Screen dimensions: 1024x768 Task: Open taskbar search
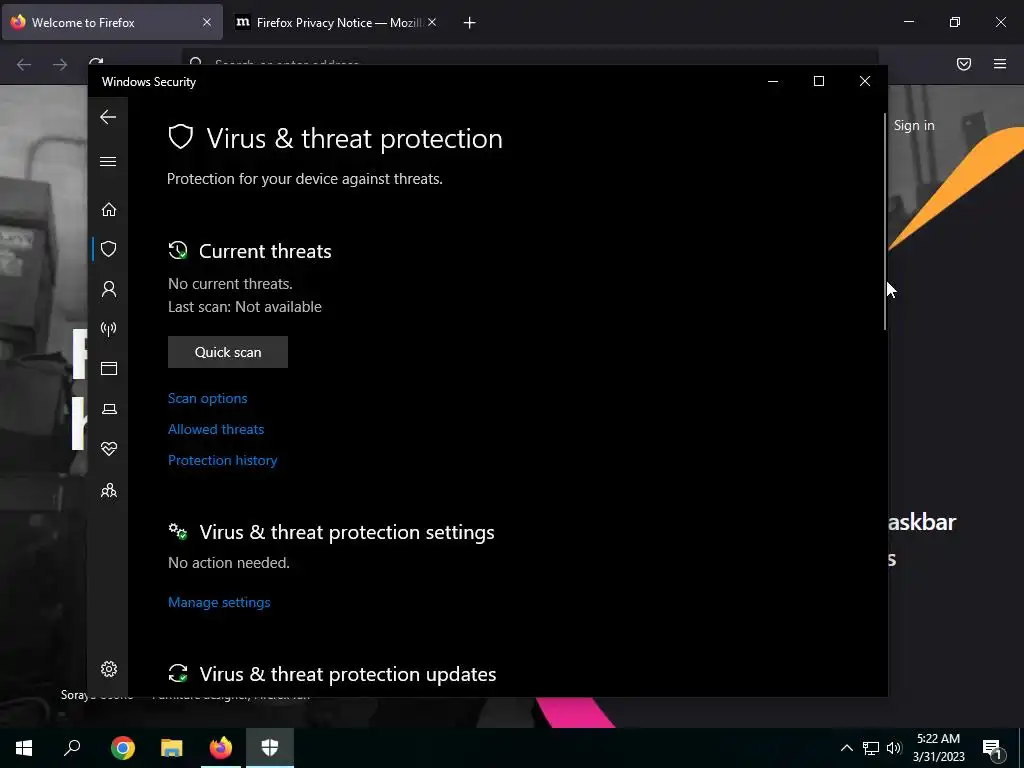click(x=72, y=748)
